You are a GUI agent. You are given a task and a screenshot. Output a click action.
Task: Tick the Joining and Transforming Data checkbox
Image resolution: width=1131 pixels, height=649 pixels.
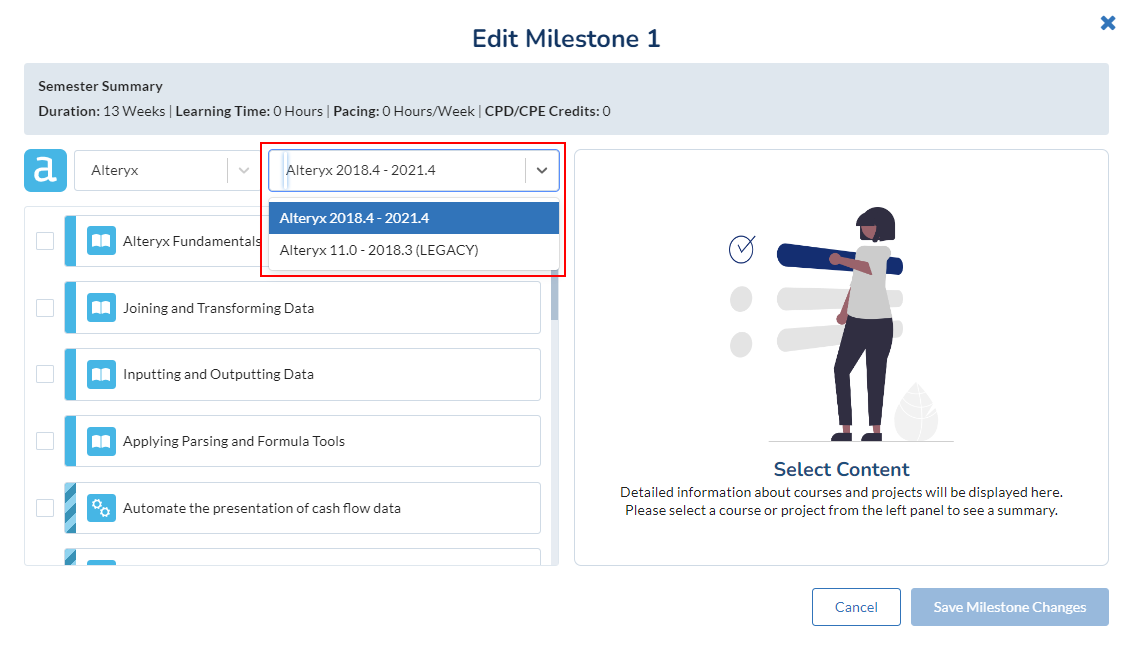pyautogui.click(x=45, y=308)
